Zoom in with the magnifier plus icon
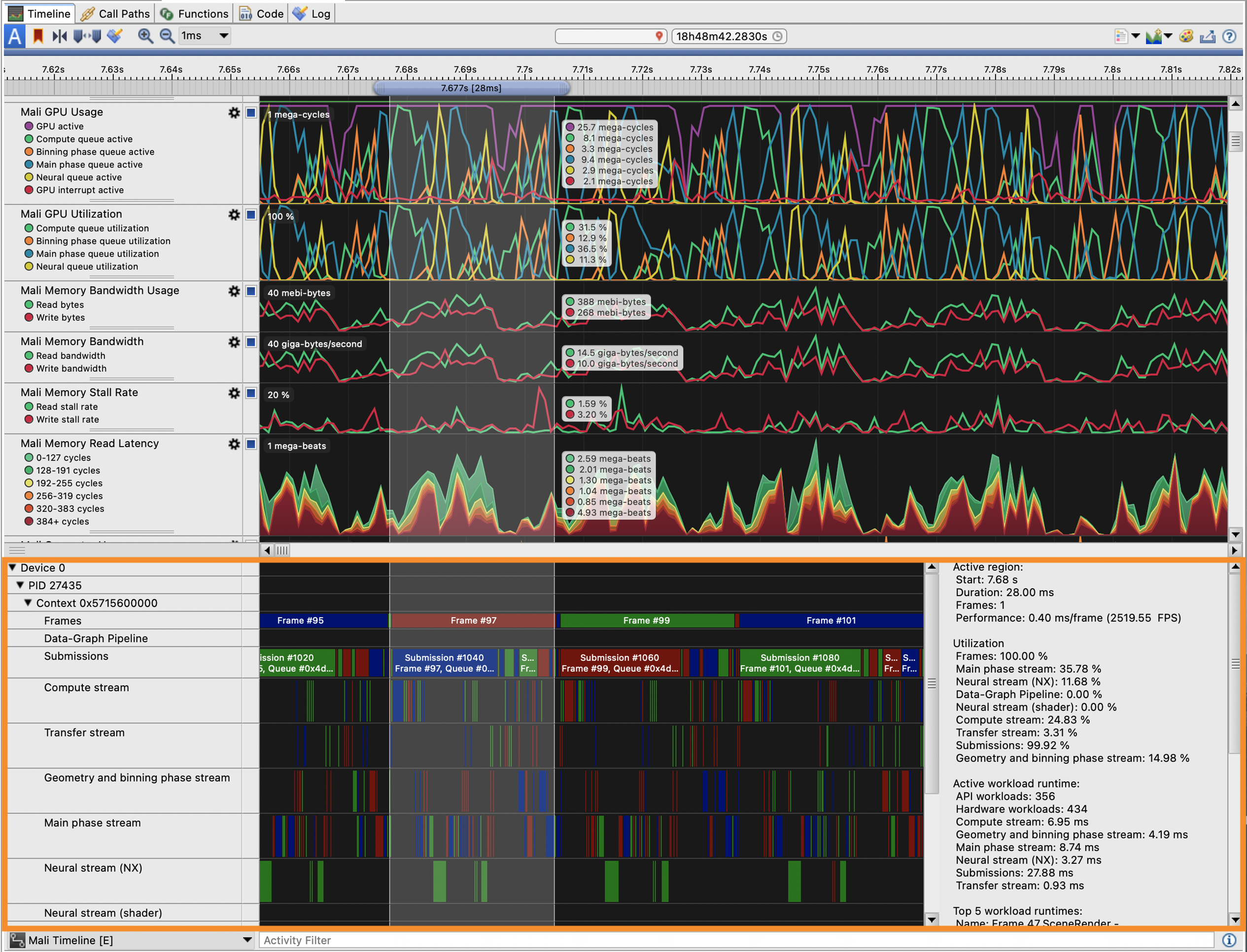The width and height of the screenshot is (1247, 952). (x=145, y=36)
